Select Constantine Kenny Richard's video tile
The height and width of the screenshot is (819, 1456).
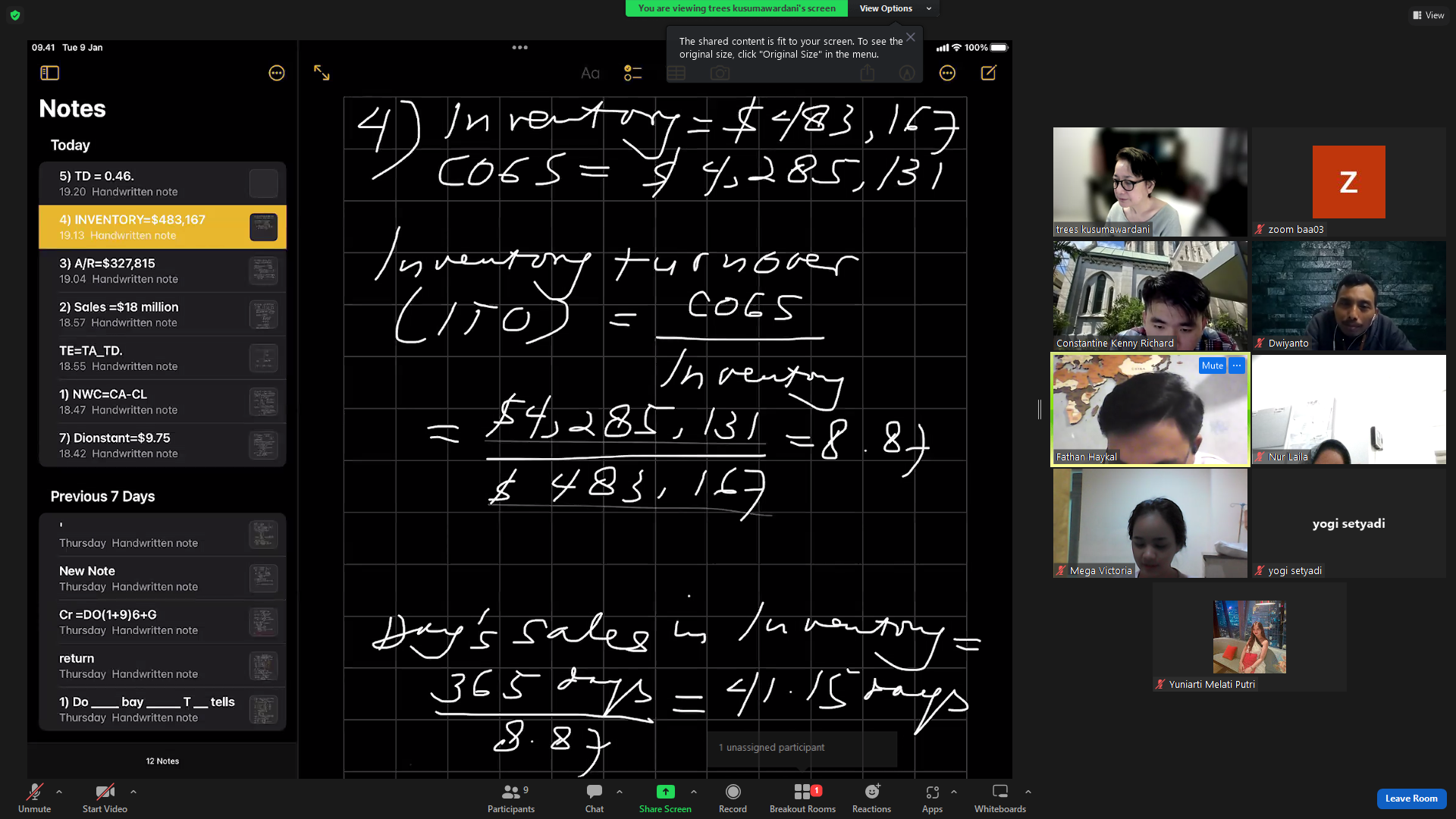coord(1150,296)
